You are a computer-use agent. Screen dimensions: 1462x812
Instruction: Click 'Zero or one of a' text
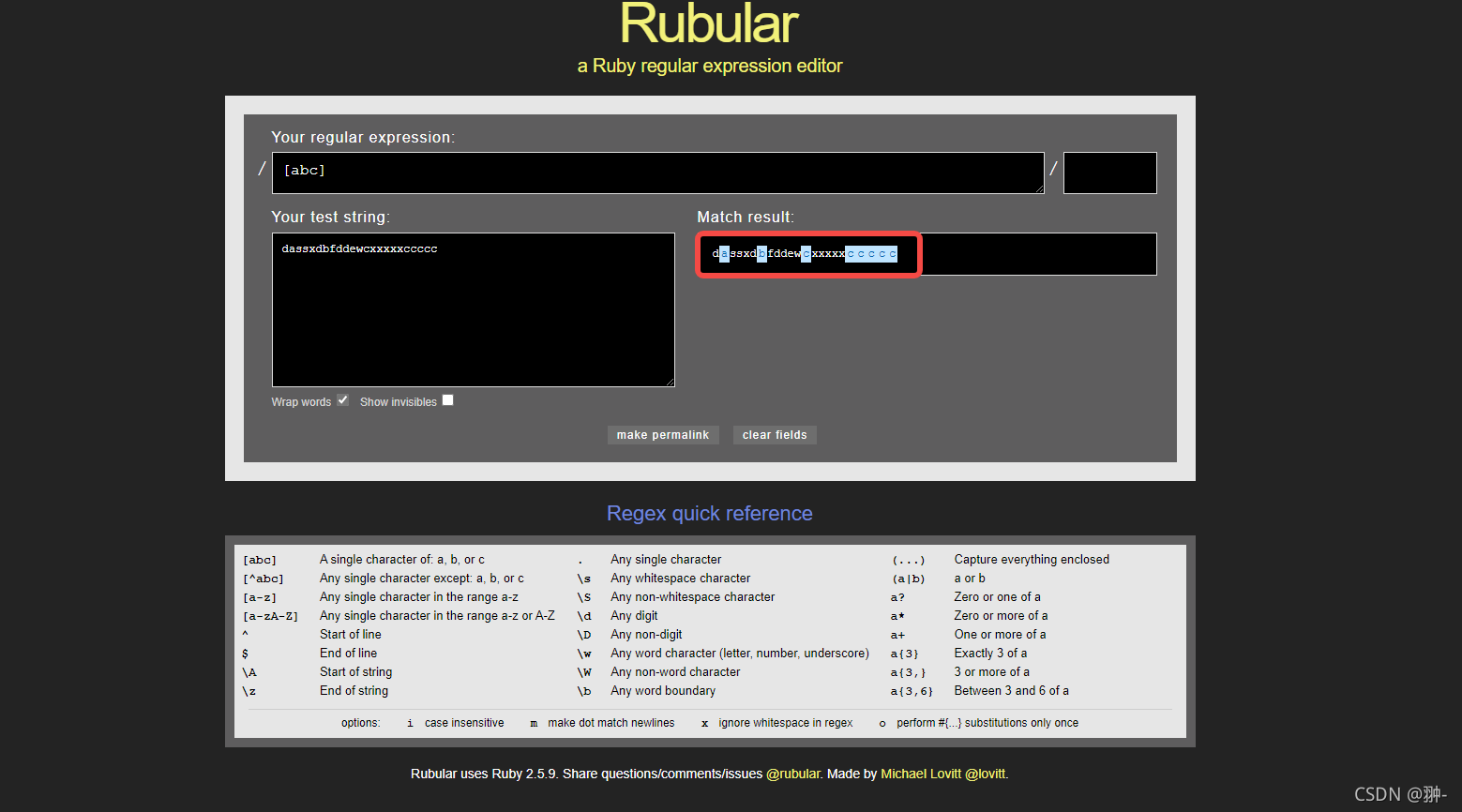coord(998,597)
